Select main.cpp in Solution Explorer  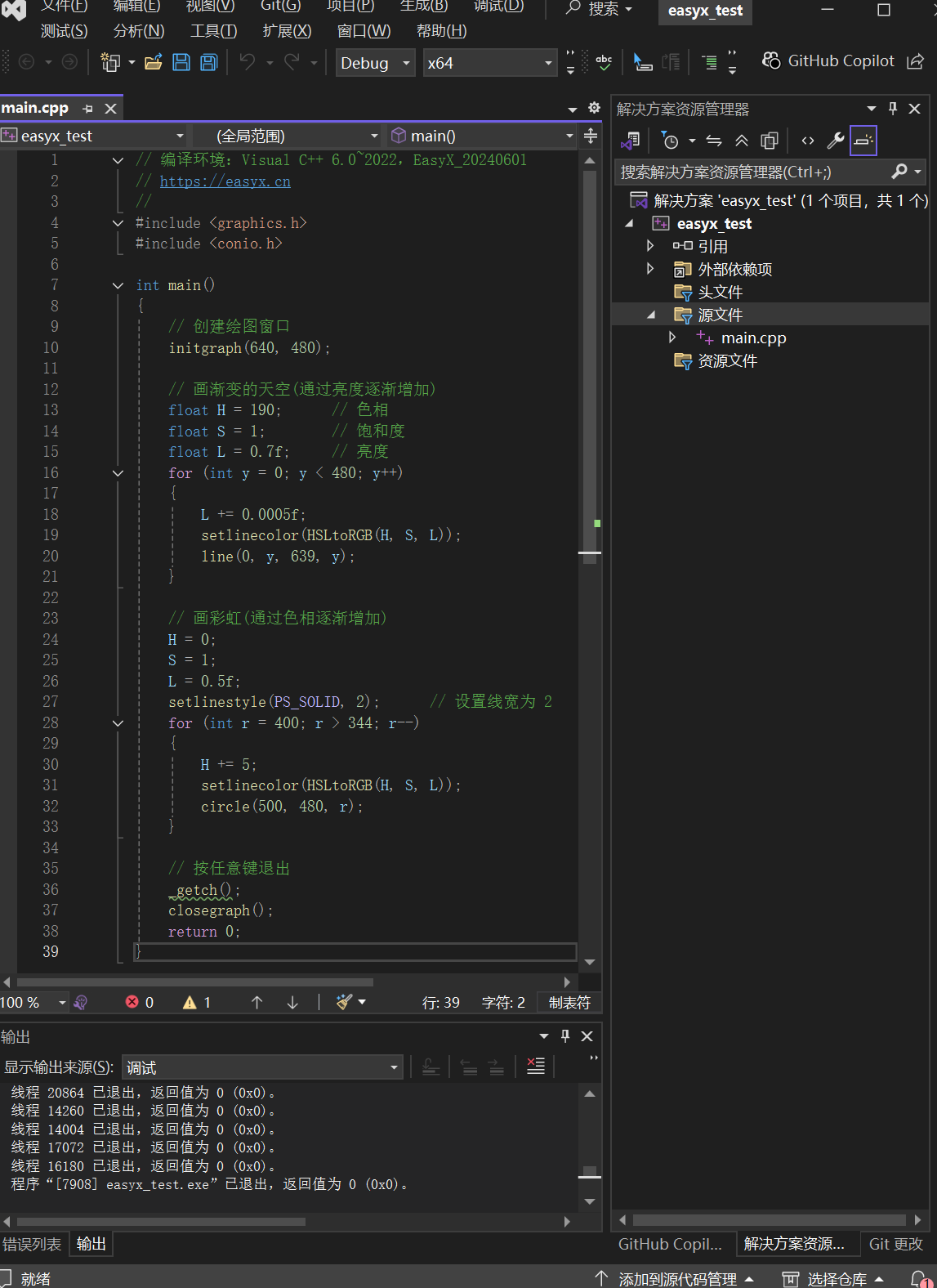click(x=753, y=338)
